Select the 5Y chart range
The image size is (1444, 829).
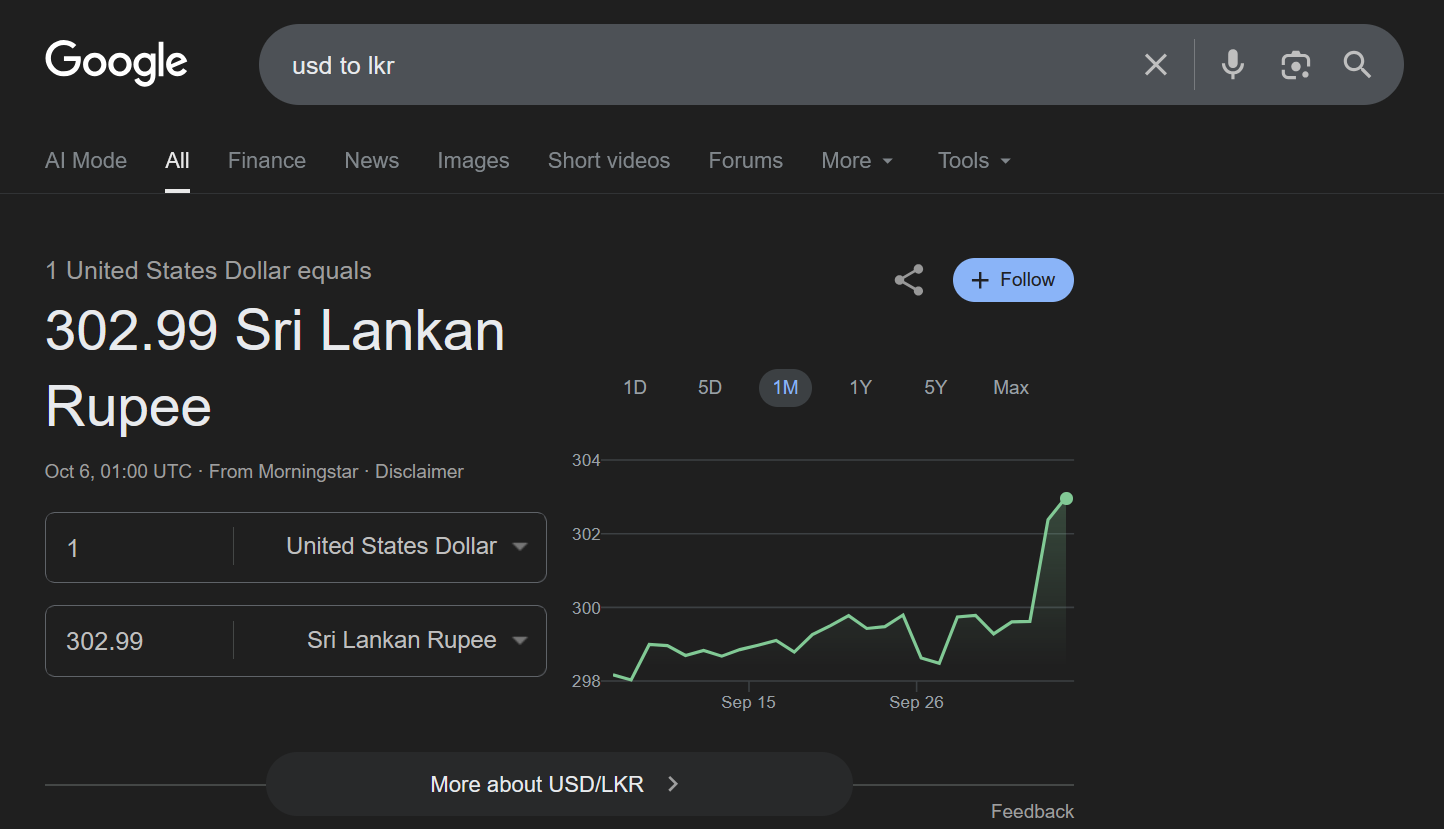(x=935, y=388)
